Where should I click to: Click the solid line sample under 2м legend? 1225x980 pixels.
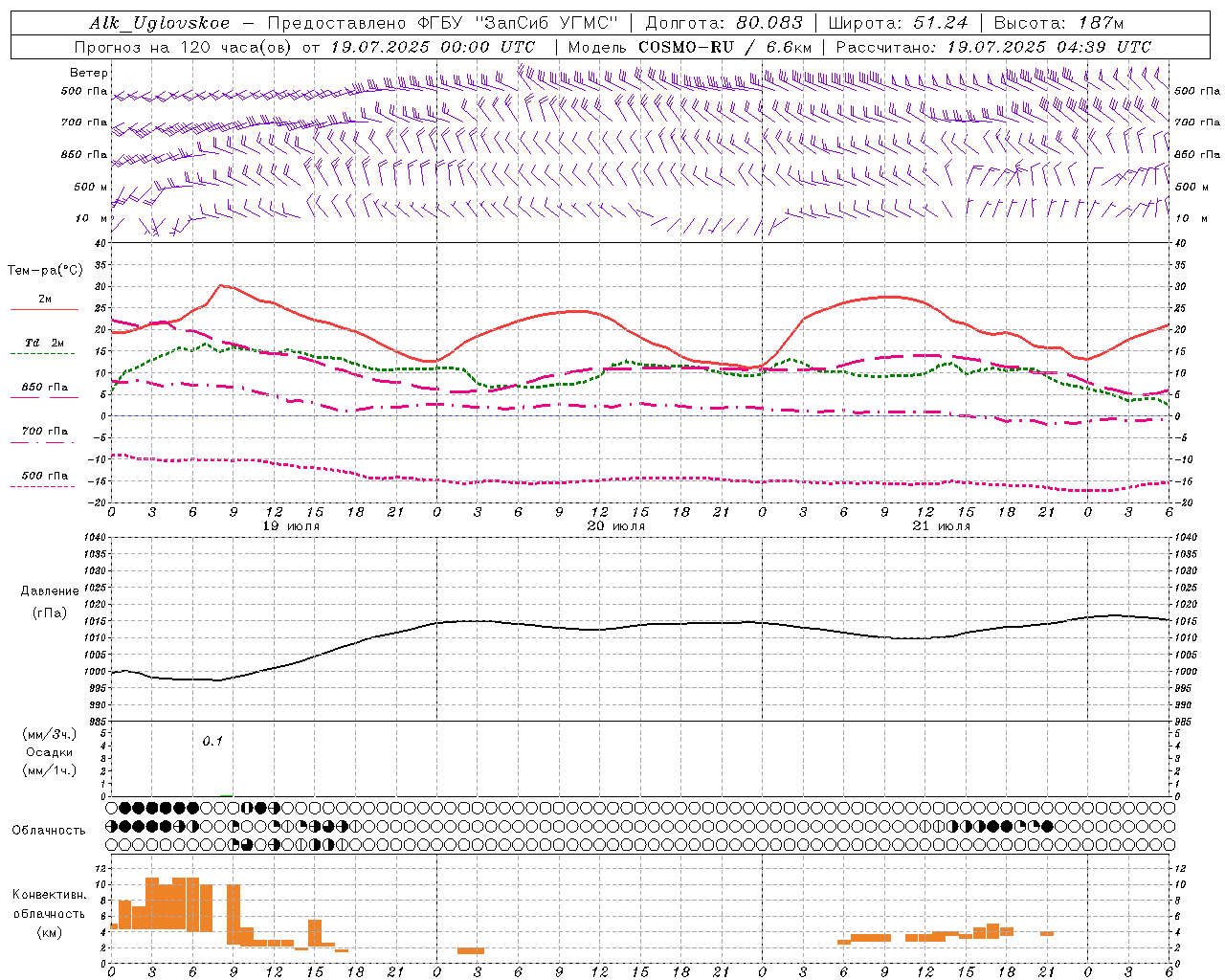point(44,309)
